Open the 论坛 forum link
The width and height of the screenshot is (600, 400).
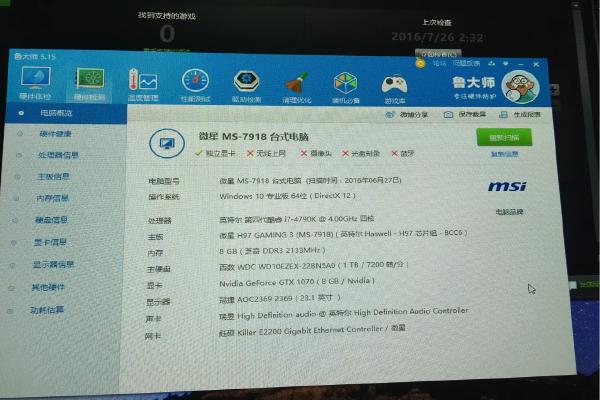tap(440, 64)
